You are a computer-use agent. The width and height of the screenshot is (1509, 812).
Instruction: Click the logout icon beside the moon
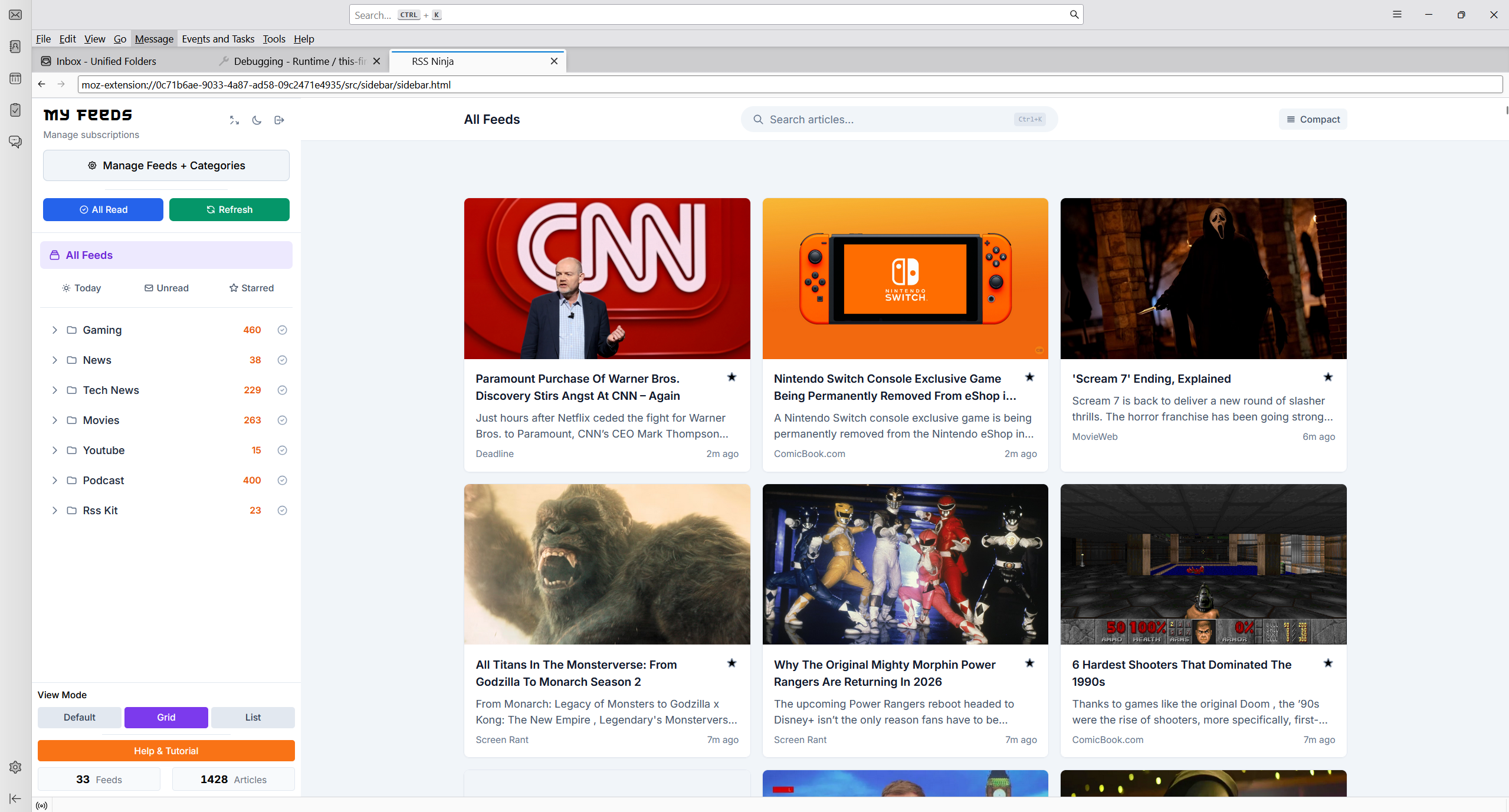pyautogui.click(x=279, y=120)
